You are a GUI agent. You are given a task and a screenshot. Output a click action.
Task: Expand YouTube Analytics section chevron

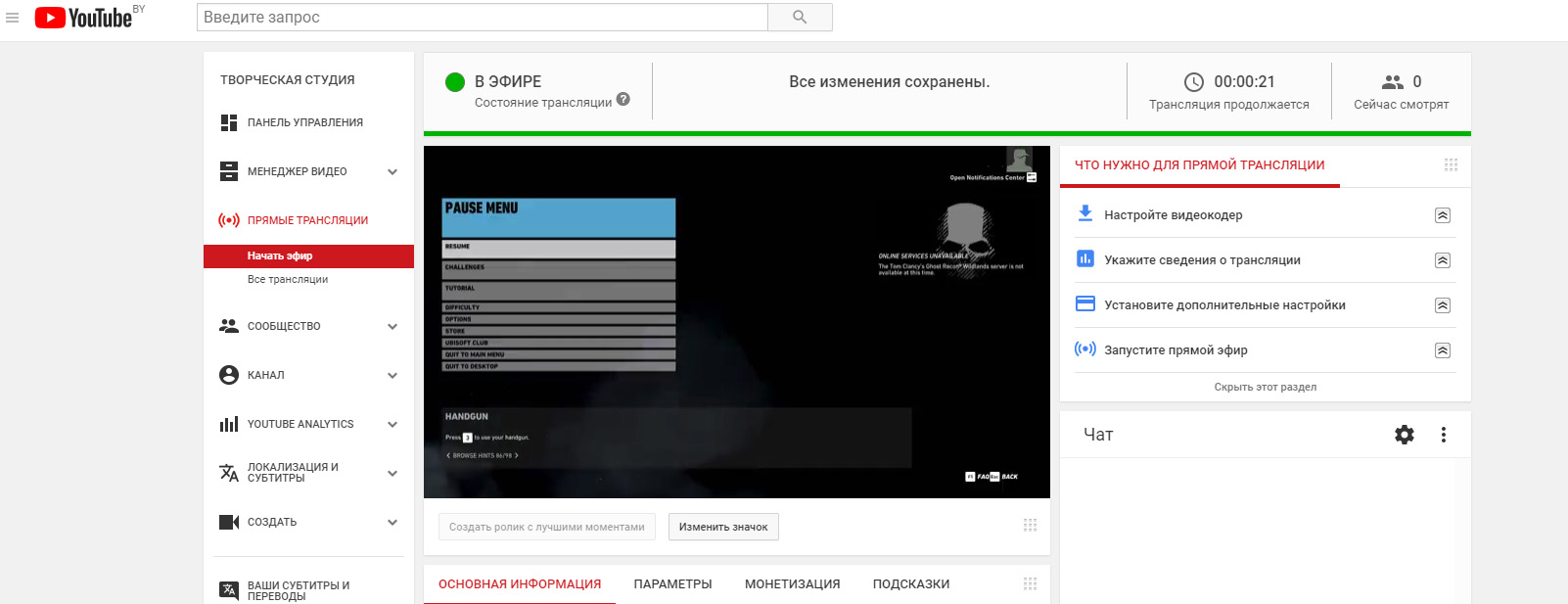point(392,424)
